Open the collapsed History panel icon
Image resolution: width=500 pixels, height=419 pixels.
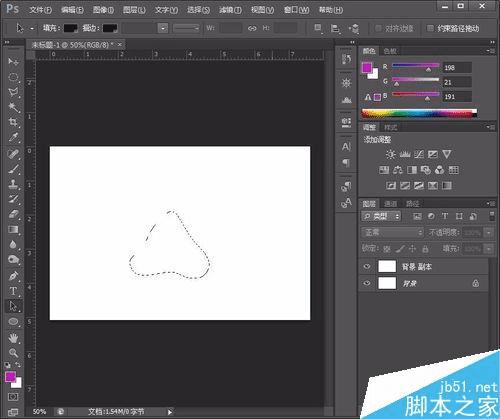346,59
